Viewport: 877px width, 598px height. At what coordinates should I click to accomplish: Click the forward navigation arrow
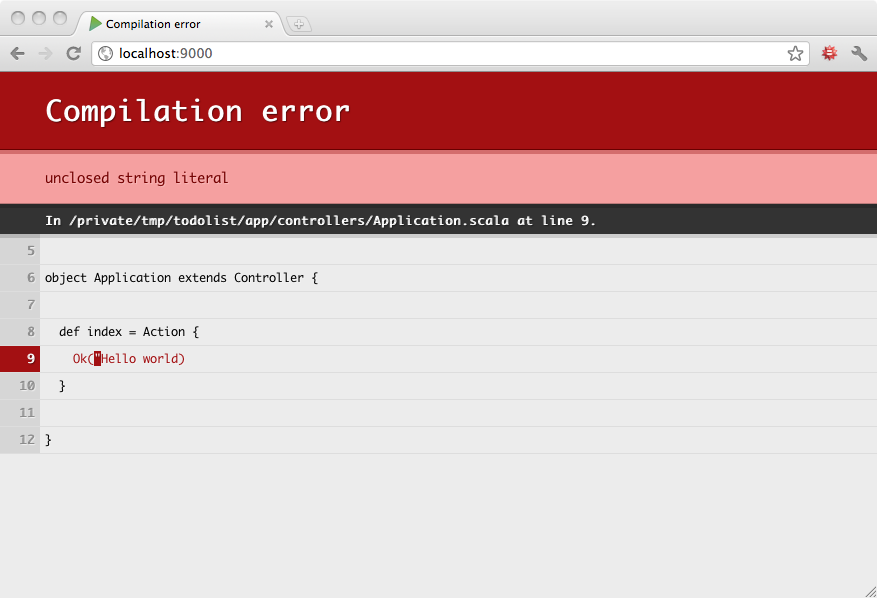[45, 54]
